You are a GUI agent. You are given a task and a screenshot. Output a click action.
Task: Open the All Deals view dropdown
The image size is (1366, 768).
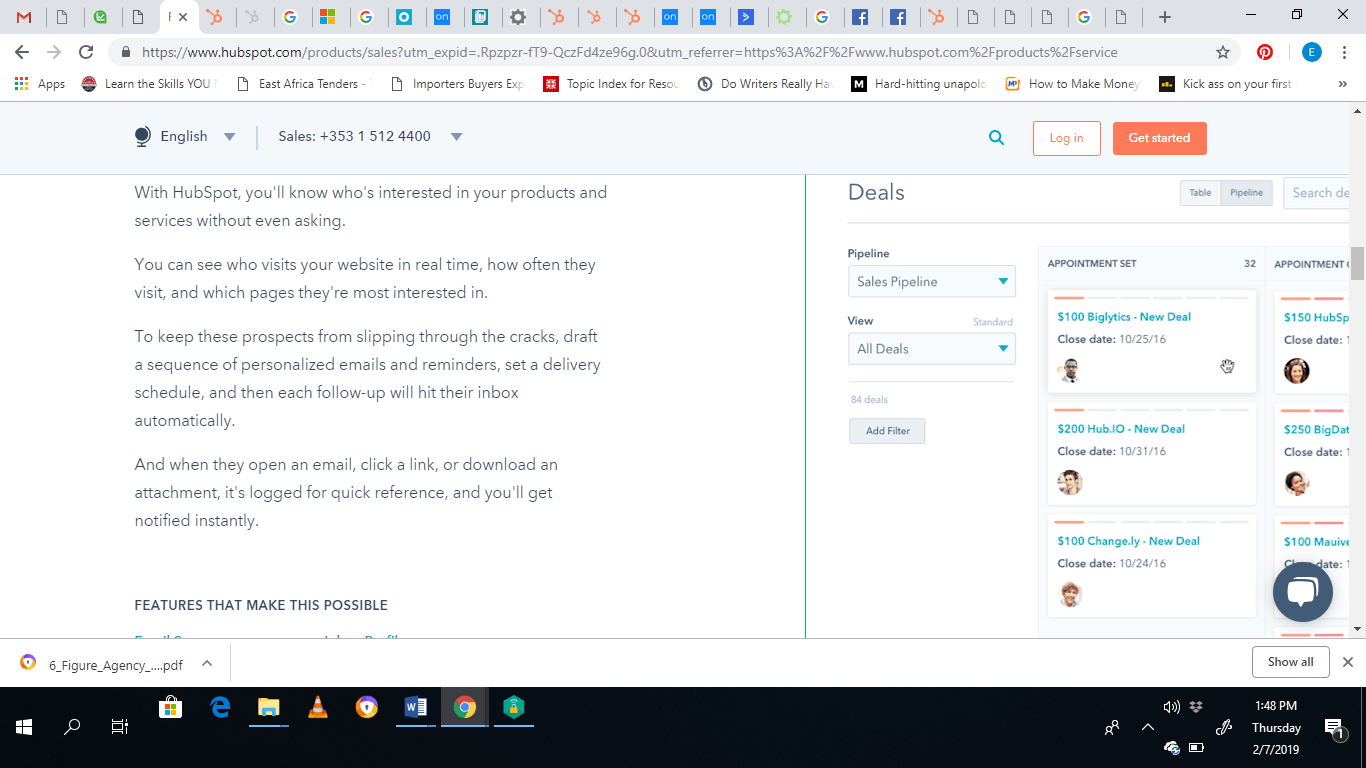click(x=931, y=349)
